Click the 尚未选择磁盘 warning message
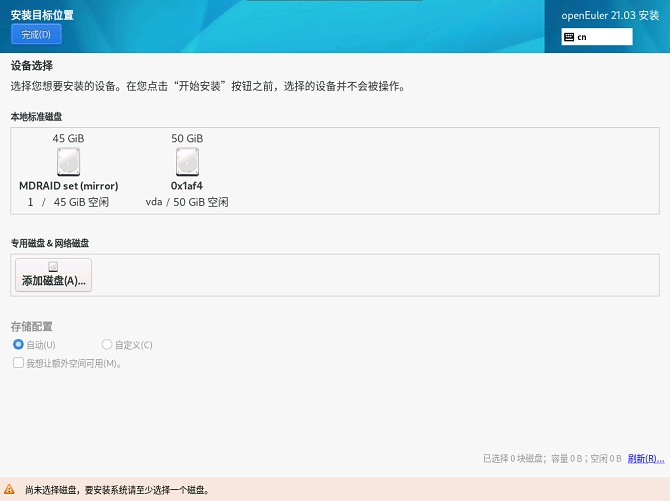670x501 pixels. 116,490
